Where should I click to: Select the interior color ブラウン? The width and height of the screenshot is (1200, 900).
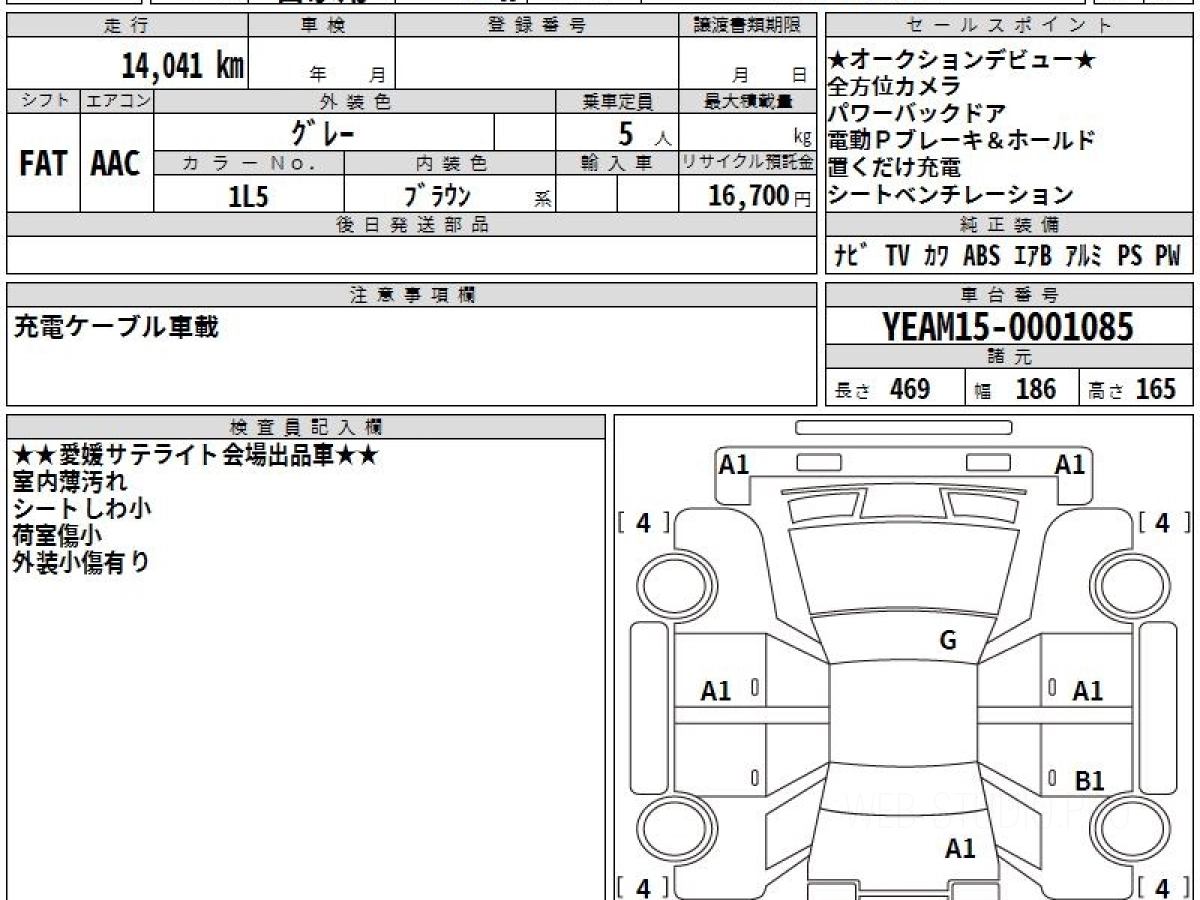pyautogui.click(x=437, y=195)
